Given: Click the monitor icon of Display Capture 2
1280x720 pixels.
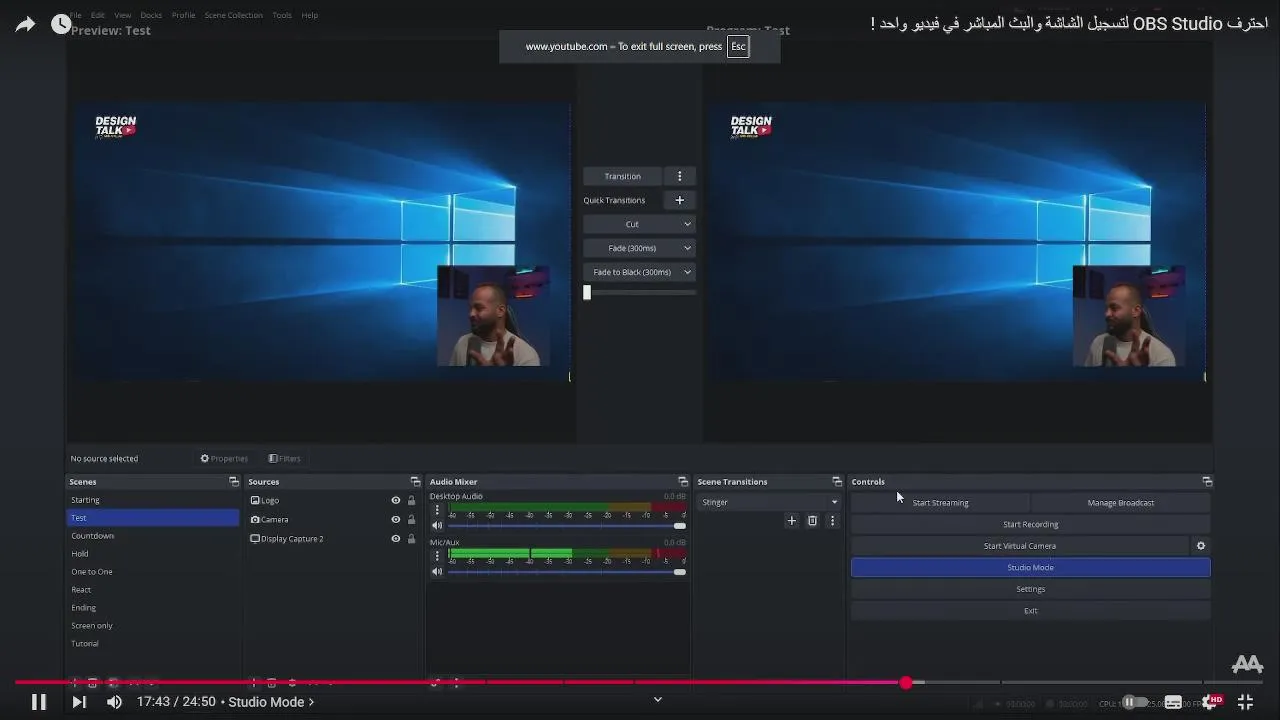Looking at the screenshot, I should [255, 539].
